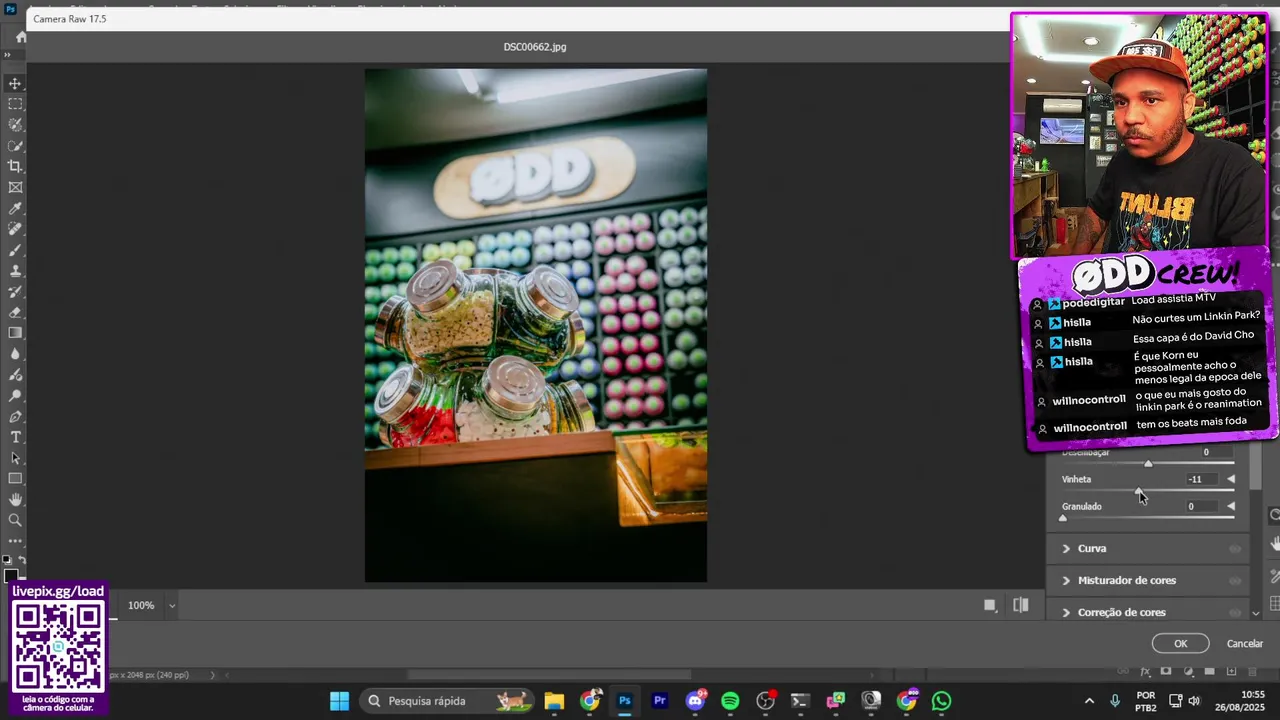The width and height of the screenshot is (1280, 720).
Task: Click the Vinheta slider track
Action: coord(1148,491)
